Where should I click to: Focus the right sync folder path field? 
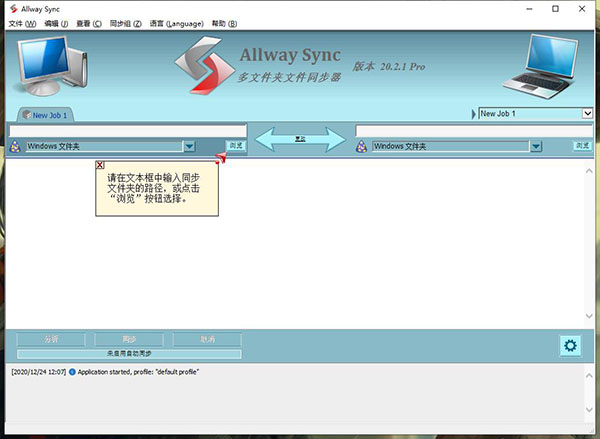click(474, 131)
